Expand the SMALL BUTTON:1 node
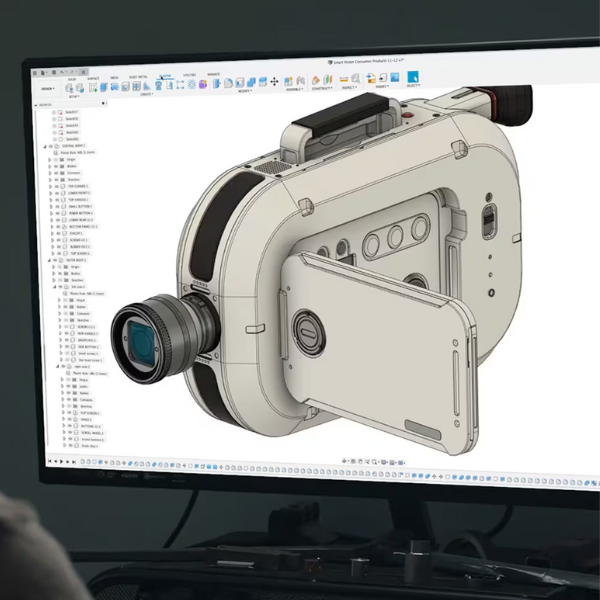 [x=51, y=207]
